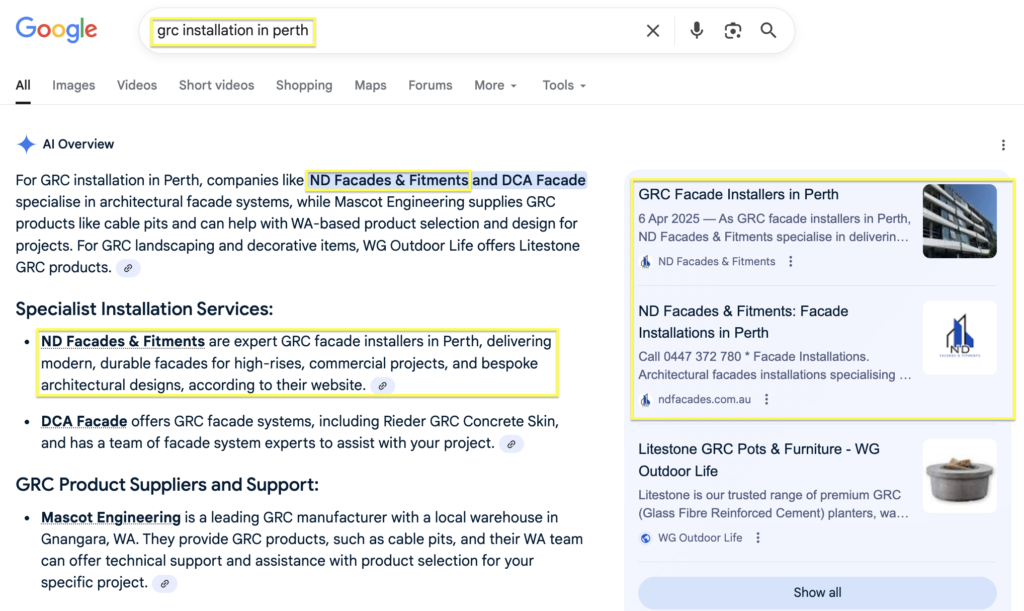1024x611 pixels.
Task: Switch to the Images tab
Action: (x=74, y=85)
